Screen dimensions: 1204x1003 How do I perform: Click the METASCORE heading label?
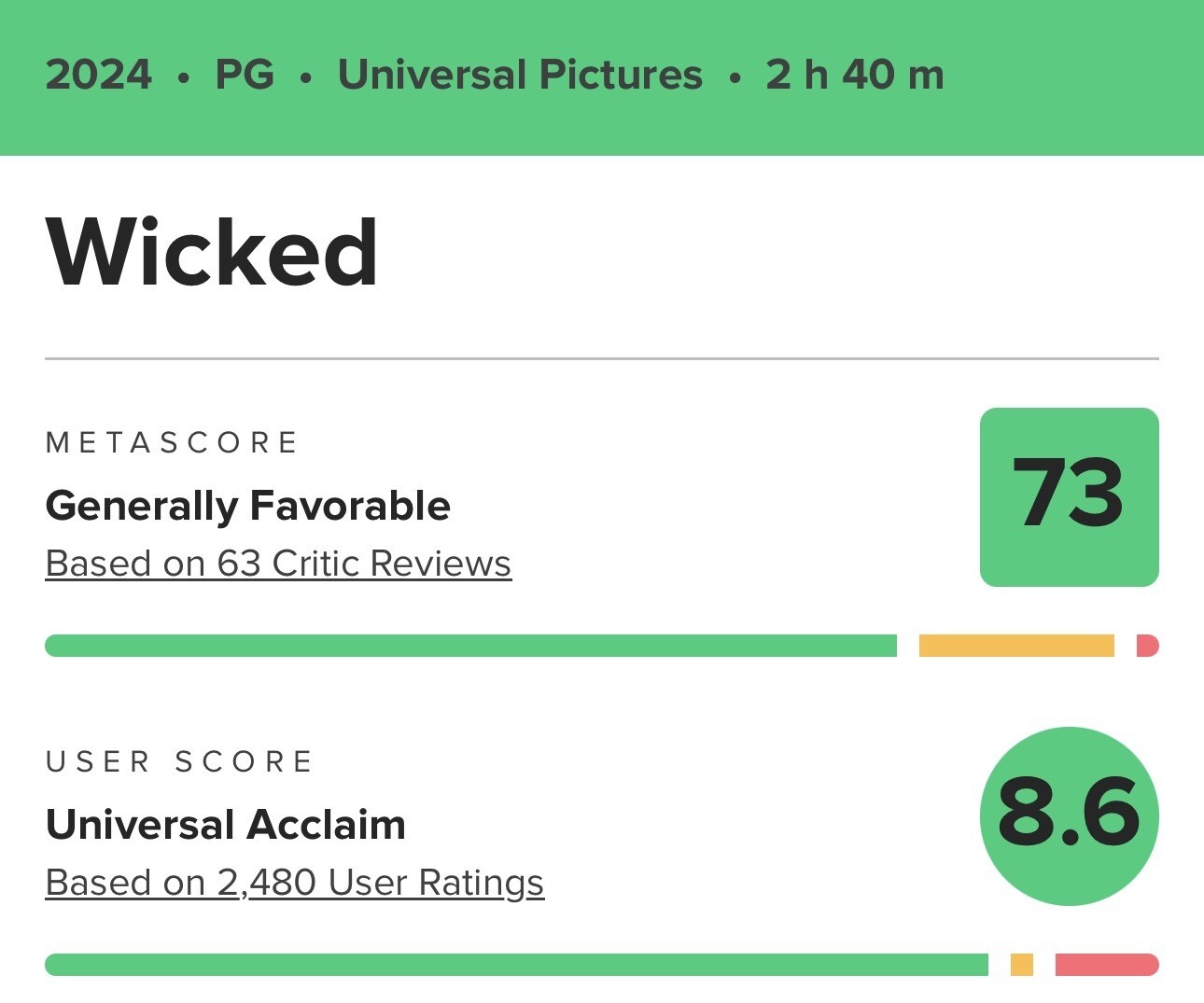(172, 442)
